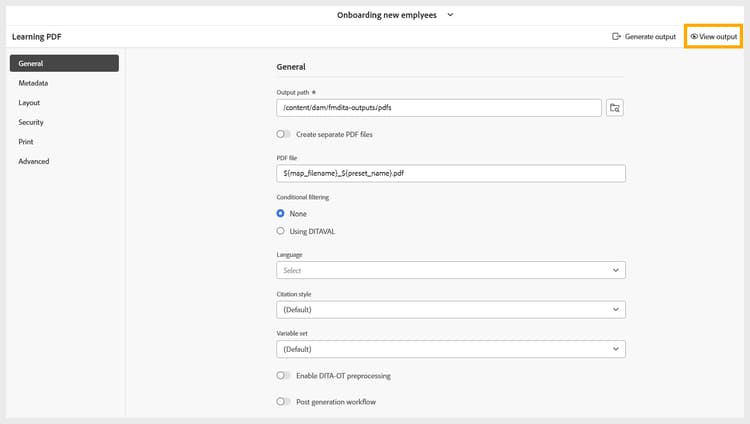This screenshot has height=424, width=750.
Task: Switch to the Metadata tab
Action: tap(33, 83)
